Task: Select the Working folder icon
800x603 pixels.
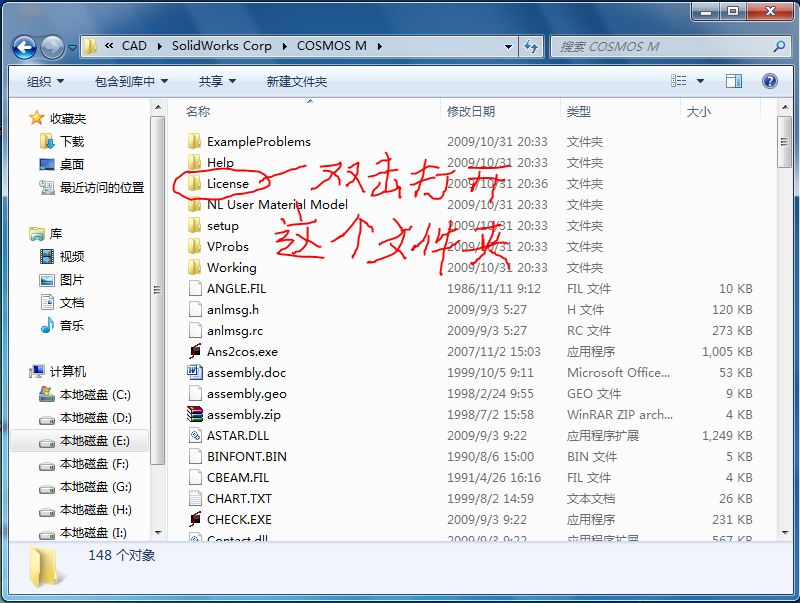Action: tap(194, 267)
